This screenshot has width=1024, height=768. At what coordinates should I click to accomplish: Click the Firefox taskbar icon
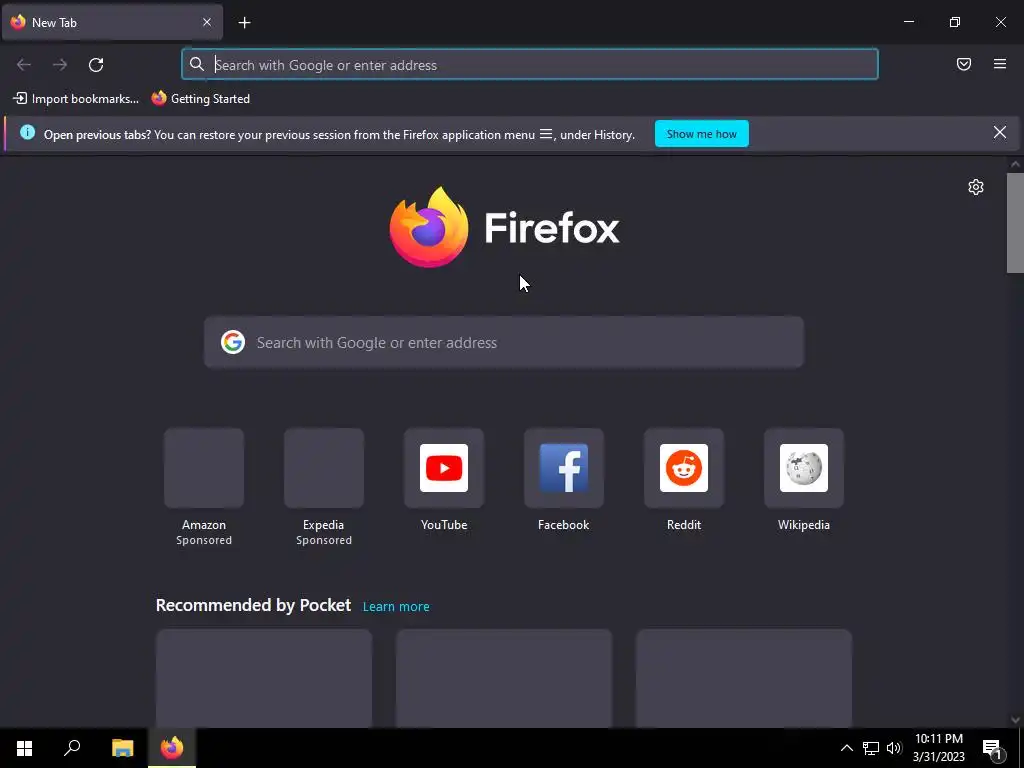172,748
